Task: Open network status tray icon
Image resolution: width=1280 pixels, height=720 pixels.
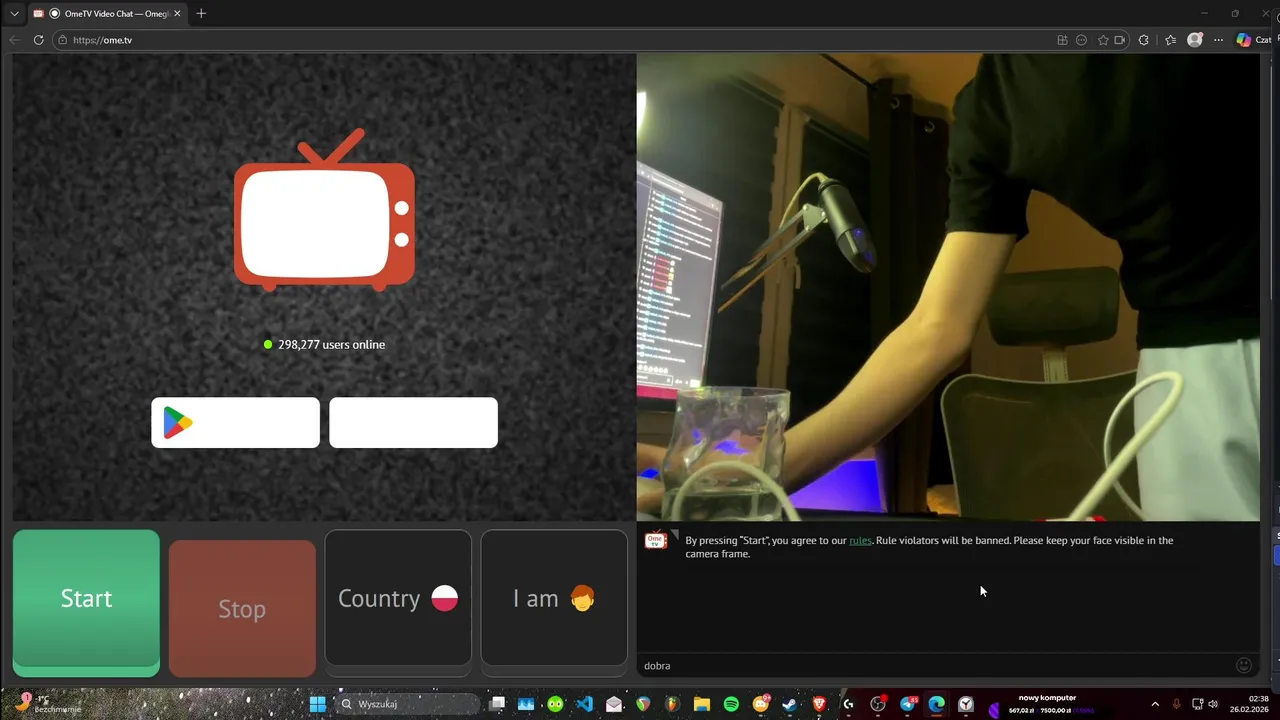Action: click(x=1197, y=704)
